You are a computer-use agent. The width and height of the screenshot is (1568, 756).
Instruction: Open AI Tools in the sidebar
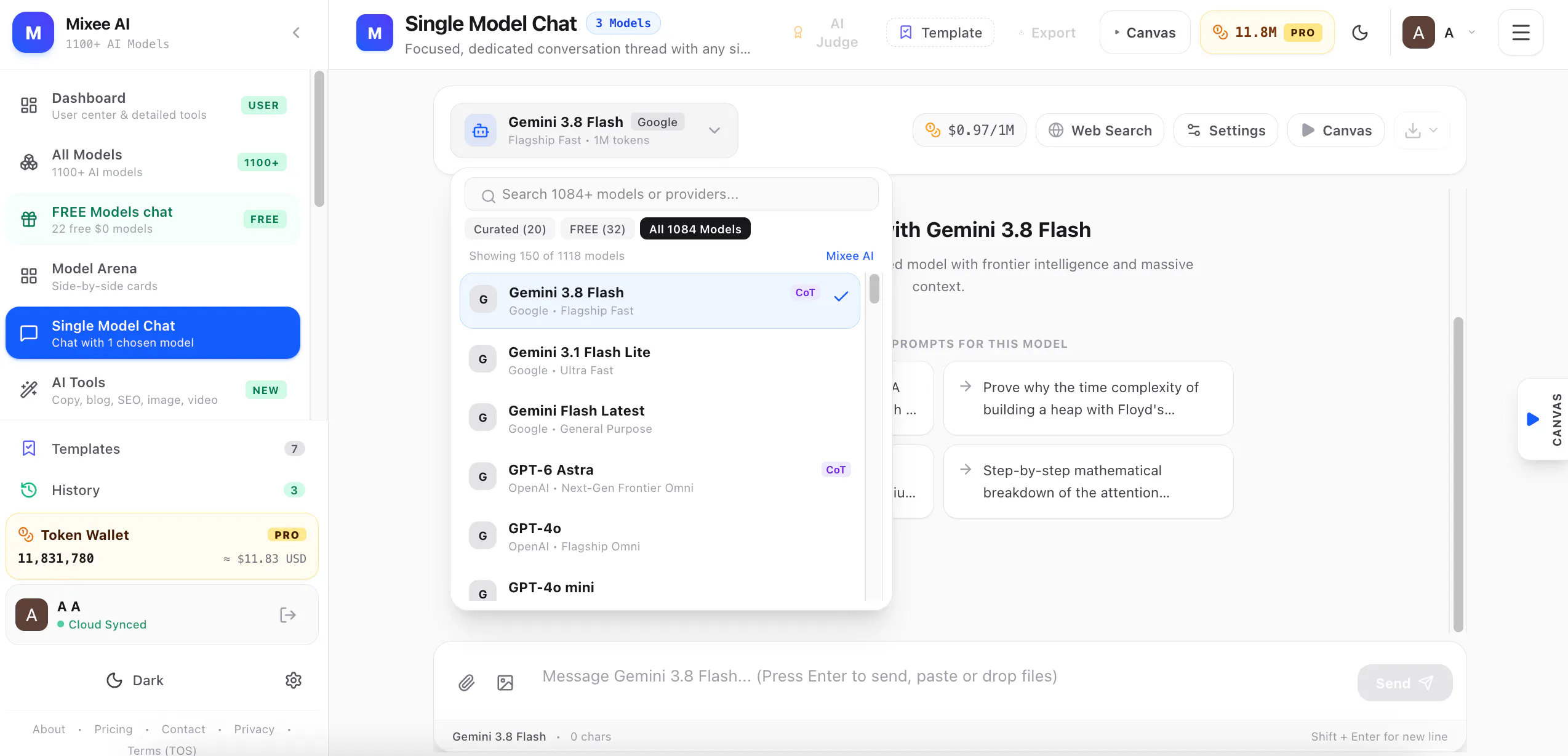(x=153, y=391)
